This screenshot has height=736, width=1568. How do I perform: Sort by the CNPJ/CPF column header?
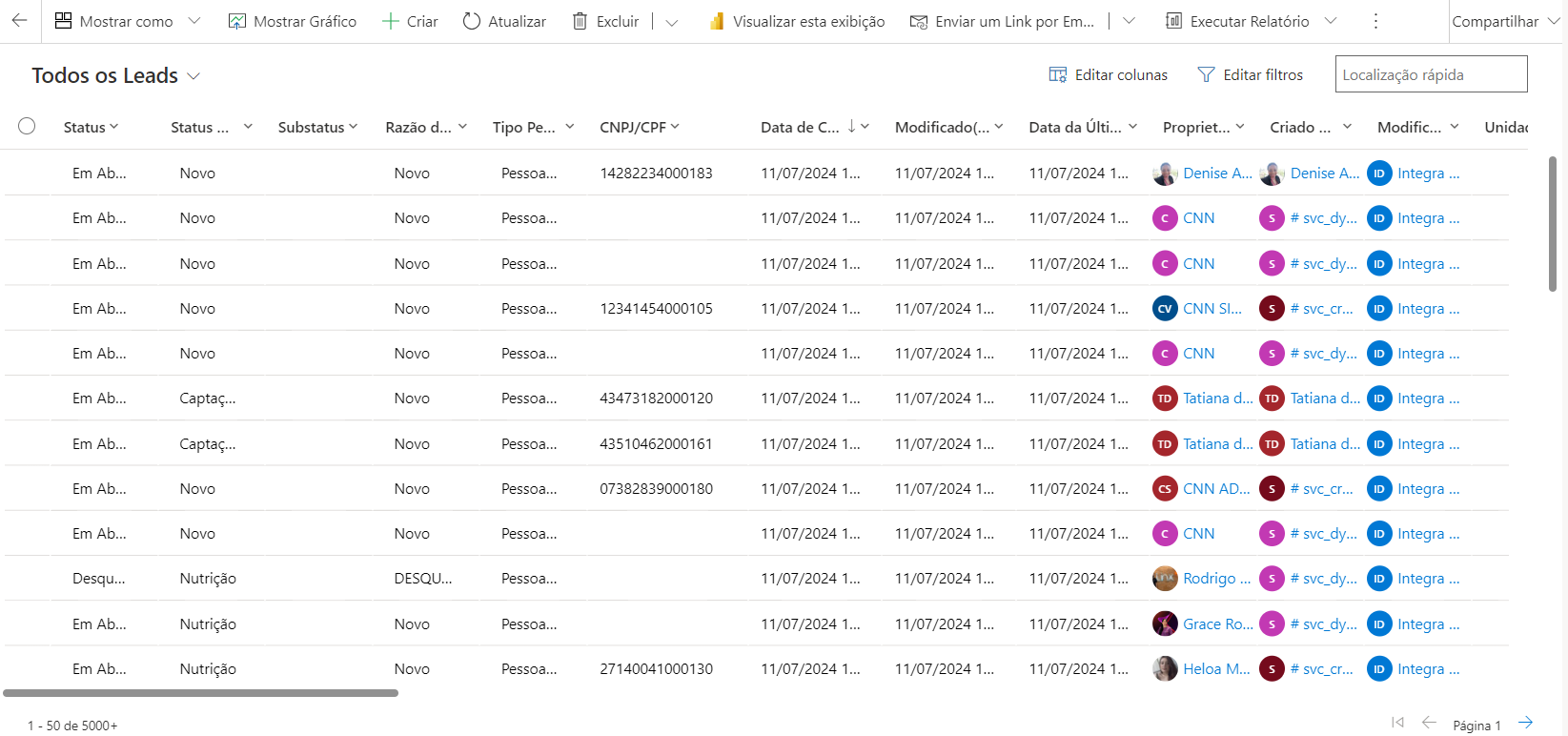click(633, 127)
